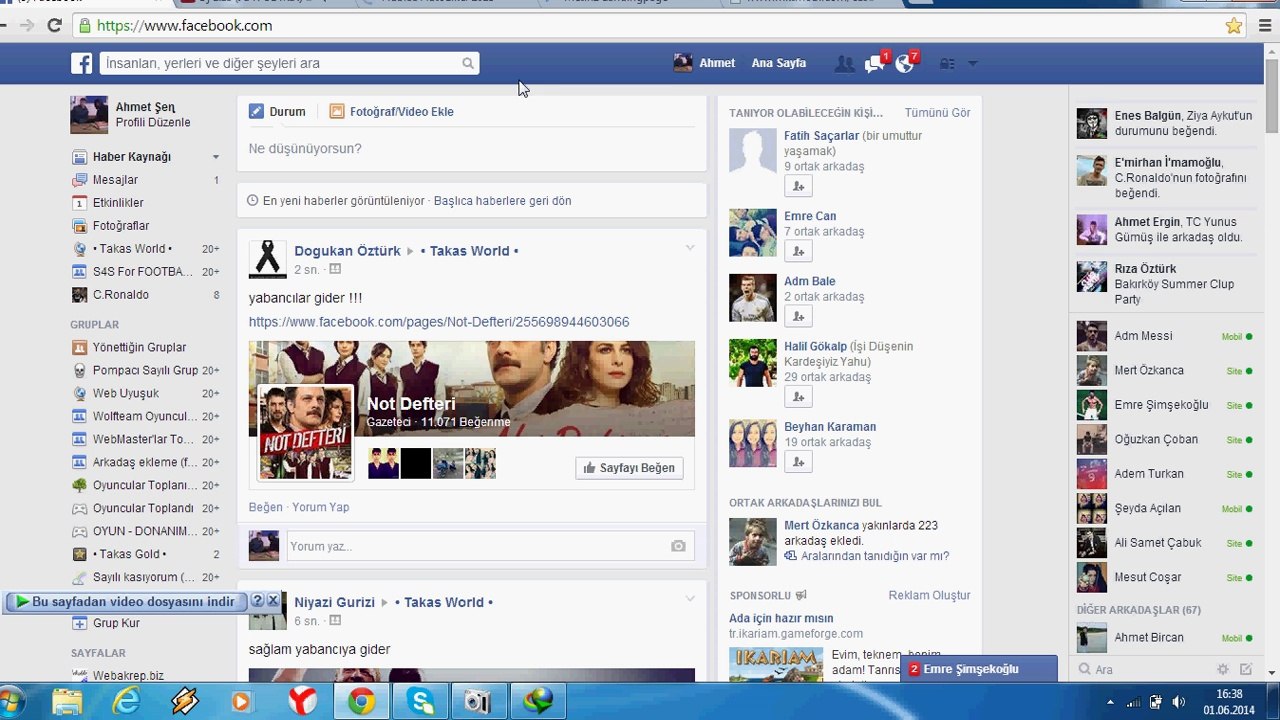Click the Beğen link under the post
This screenshot has height=720, width=1280.
[x=265, y=507]
